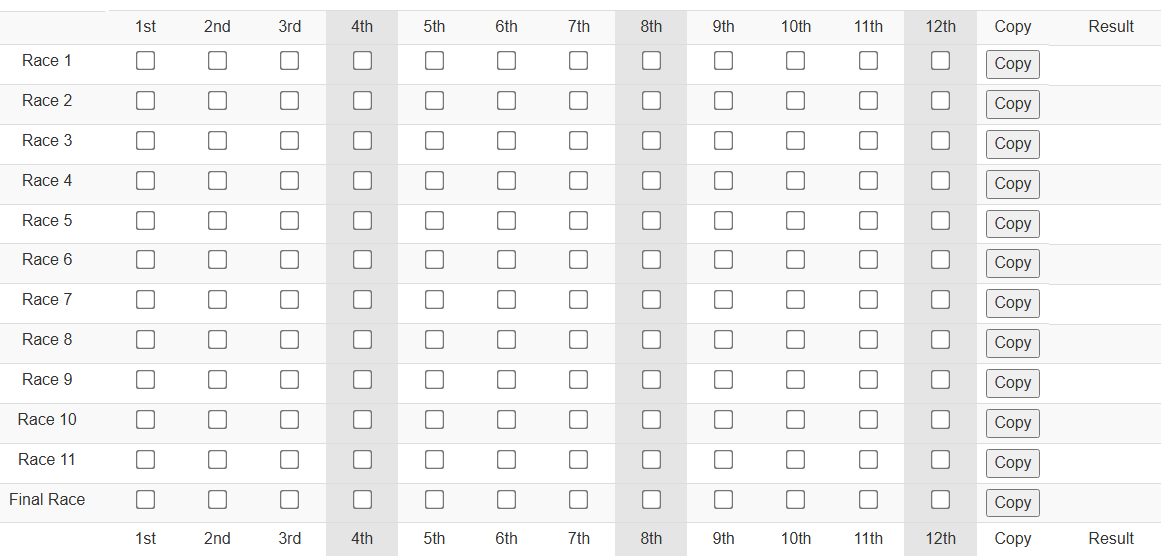The width and height of the screenshot is (1161, 560).
Task: Select 1st place for the Final Race
Action: point(145,500)
